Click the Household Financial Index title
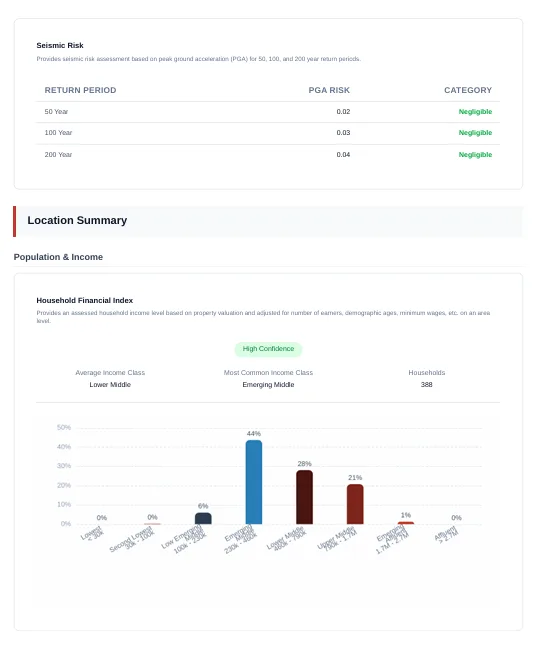 [85, 301]
